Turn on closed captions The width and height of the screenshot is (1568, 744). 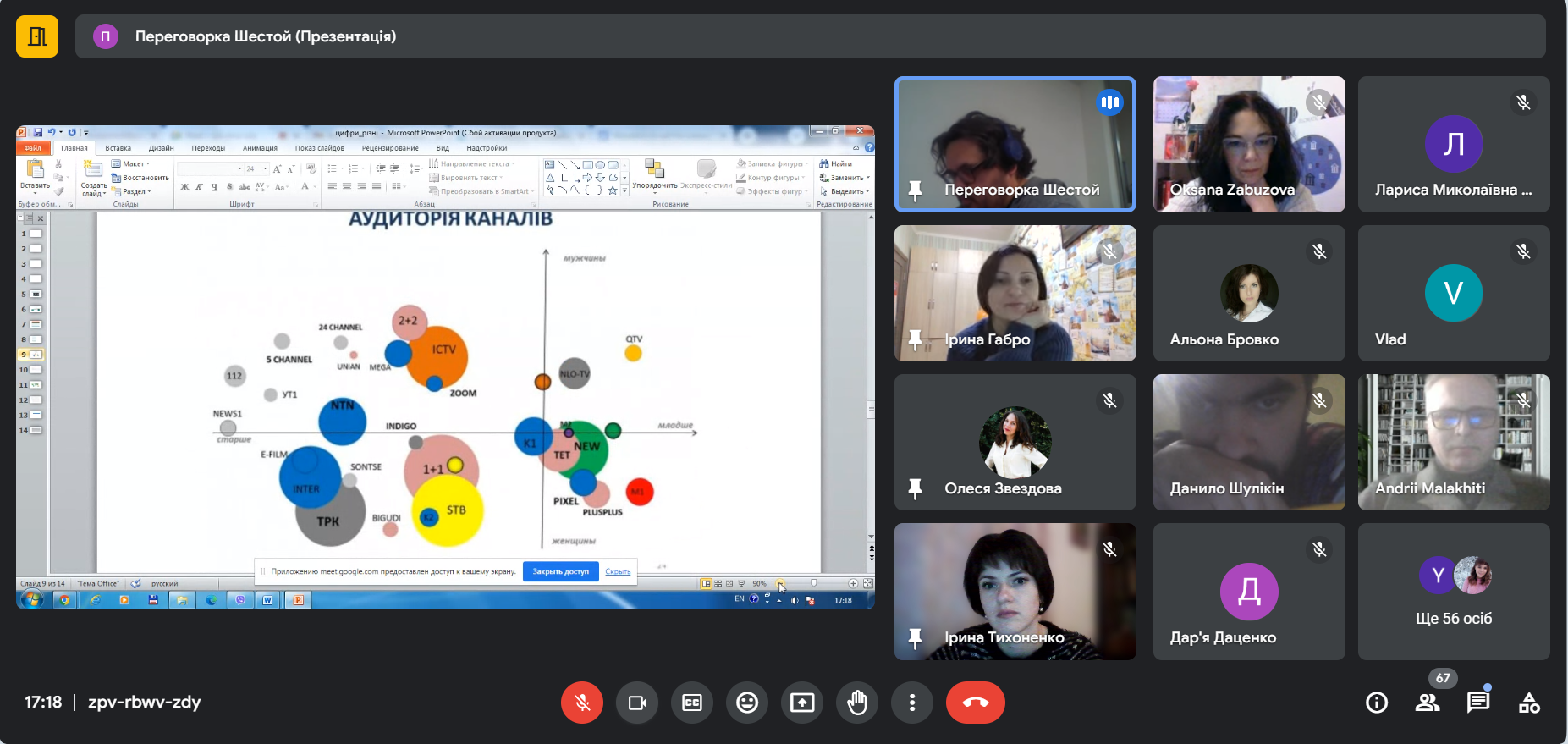click(x=692, y=703)
